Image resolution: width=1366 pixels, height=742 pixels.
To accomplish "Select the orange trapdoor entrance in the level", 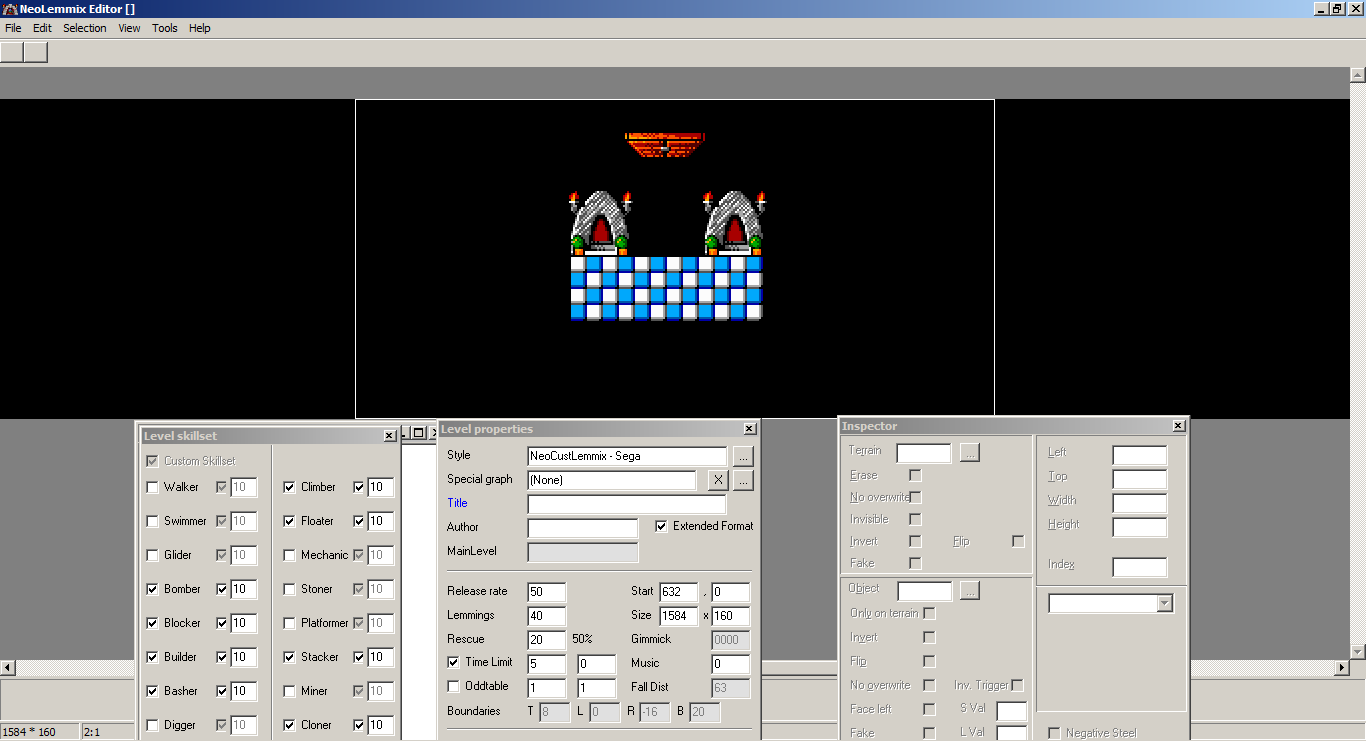I will [665, 145].
